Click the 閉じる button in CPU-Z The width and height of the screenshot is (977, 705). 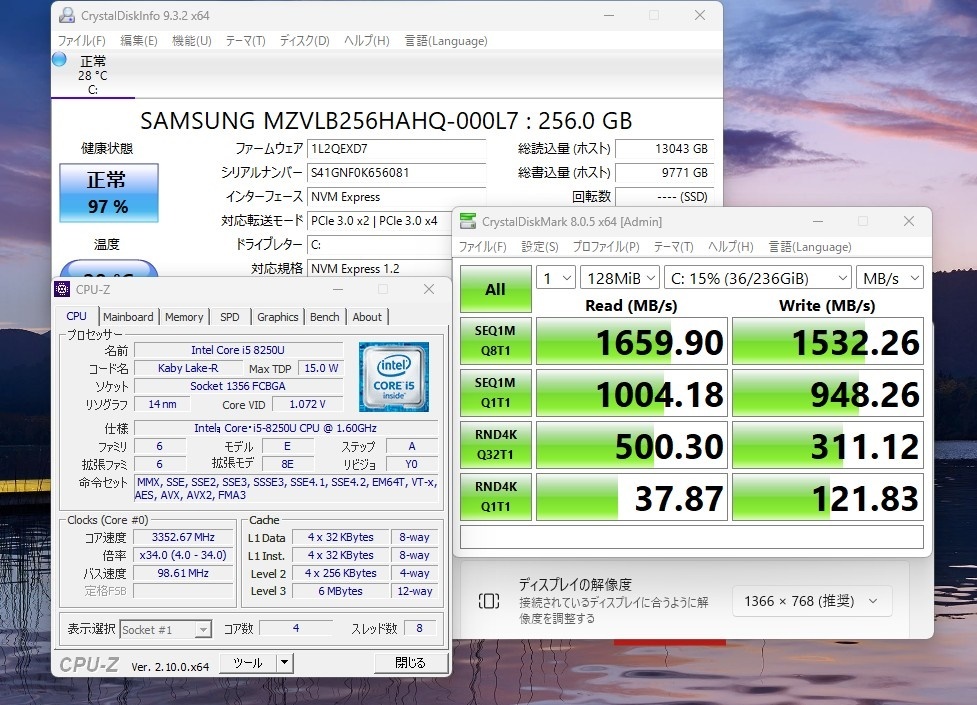coord(410,663)
